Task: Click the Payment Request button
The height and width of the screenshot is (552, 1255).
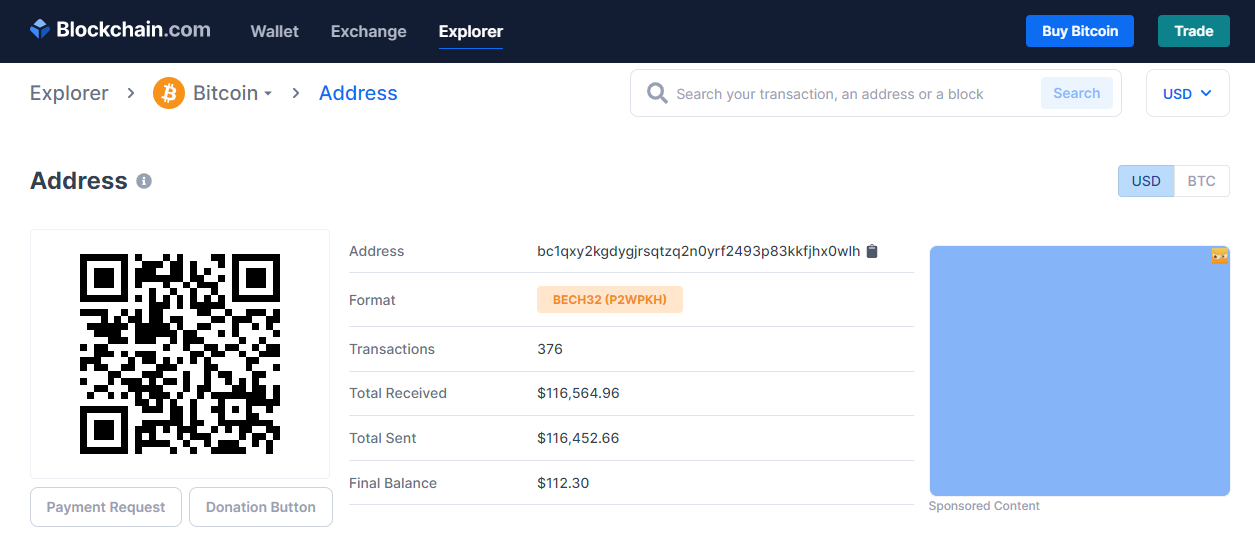Action: 106,507
